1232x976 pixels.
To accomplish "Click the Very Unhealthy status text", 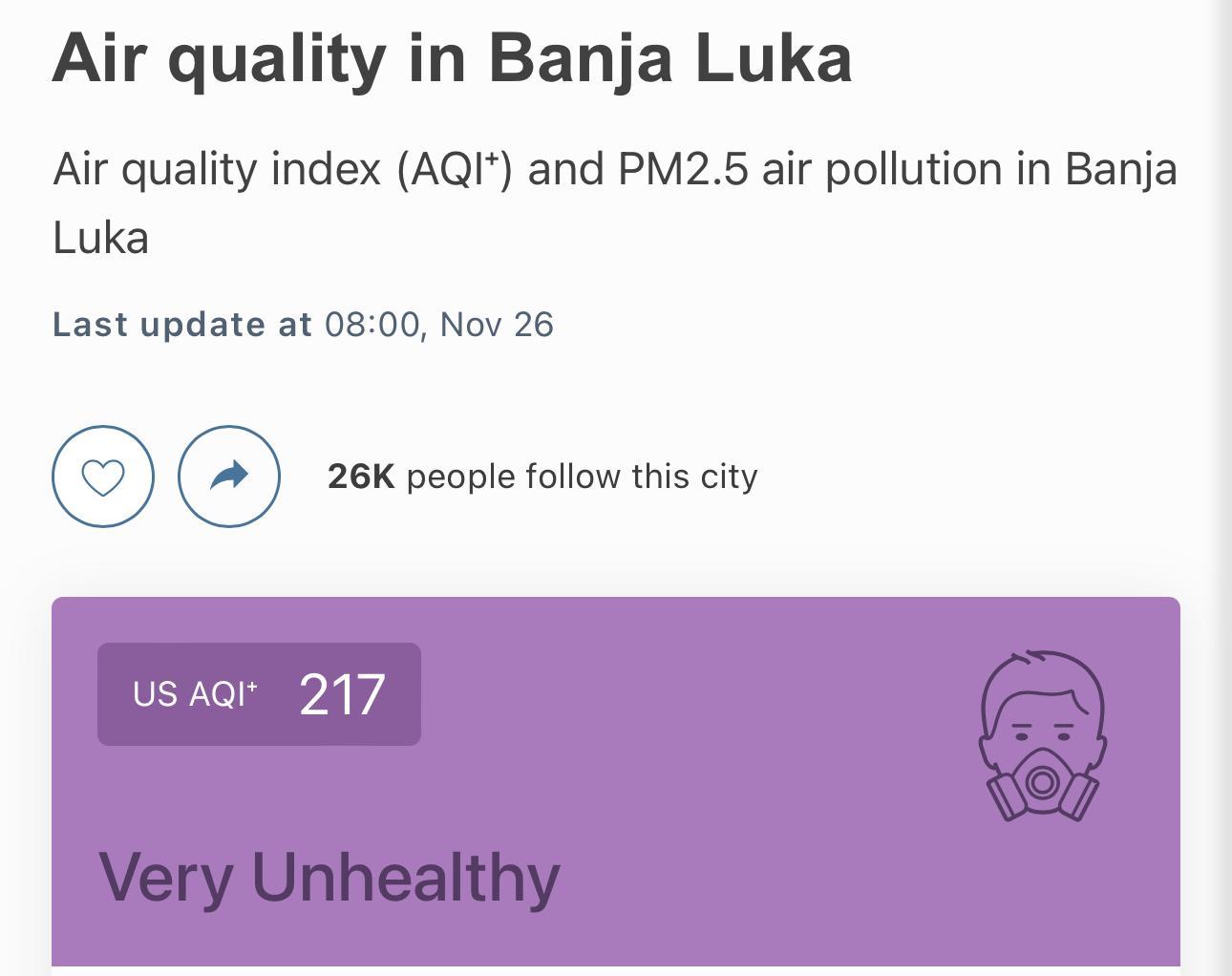I will [329, 877].
